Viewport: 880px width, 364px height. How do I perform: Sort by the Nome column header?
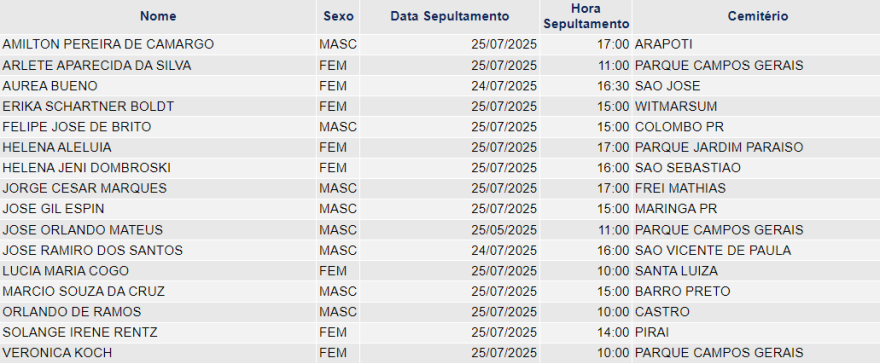pyautogui.click(x=158, y=16)
